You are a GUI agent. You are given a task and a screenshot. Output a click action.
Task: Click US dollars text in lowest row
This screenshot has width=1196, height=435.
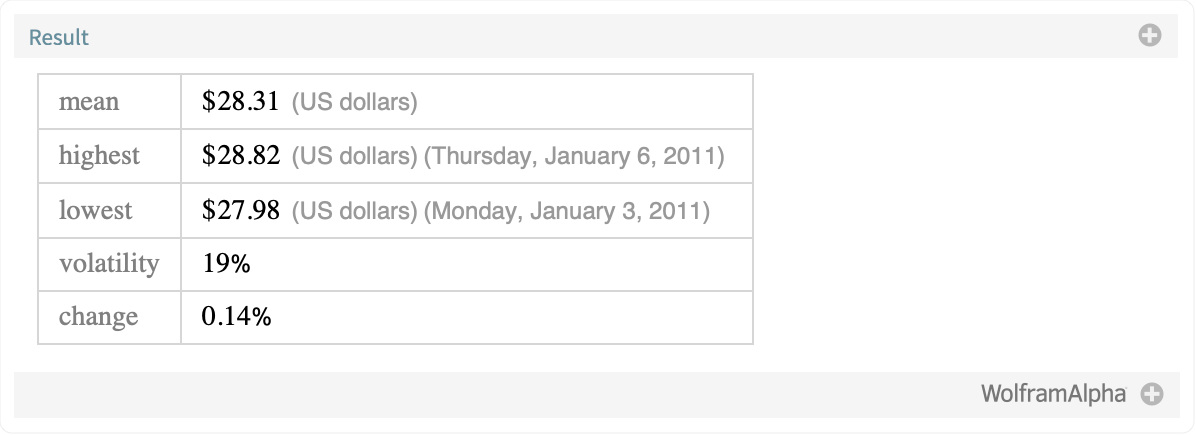[355, 211]
